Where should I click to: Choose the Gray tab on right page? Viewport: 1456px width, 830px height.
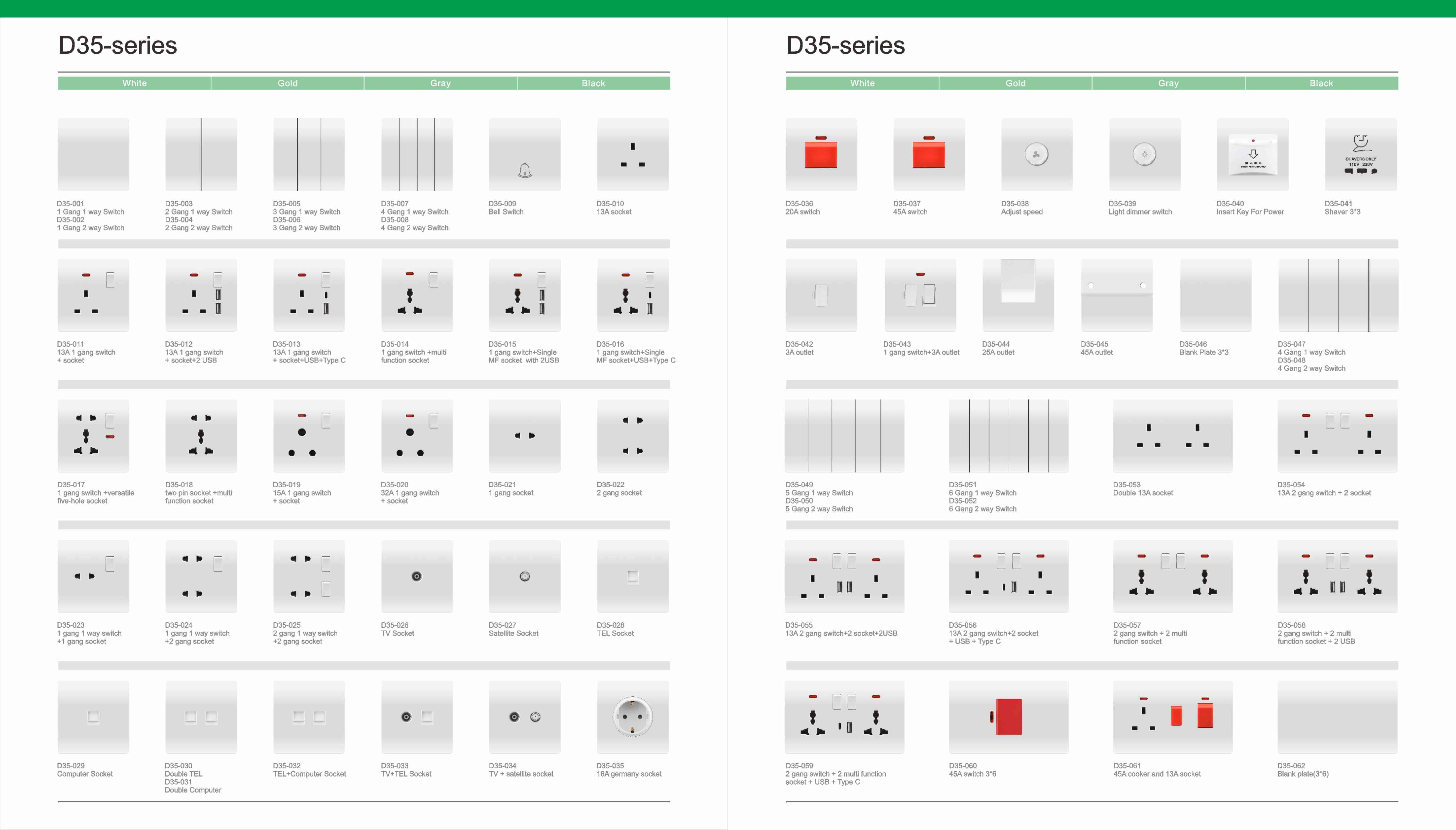click(1168, 83)
